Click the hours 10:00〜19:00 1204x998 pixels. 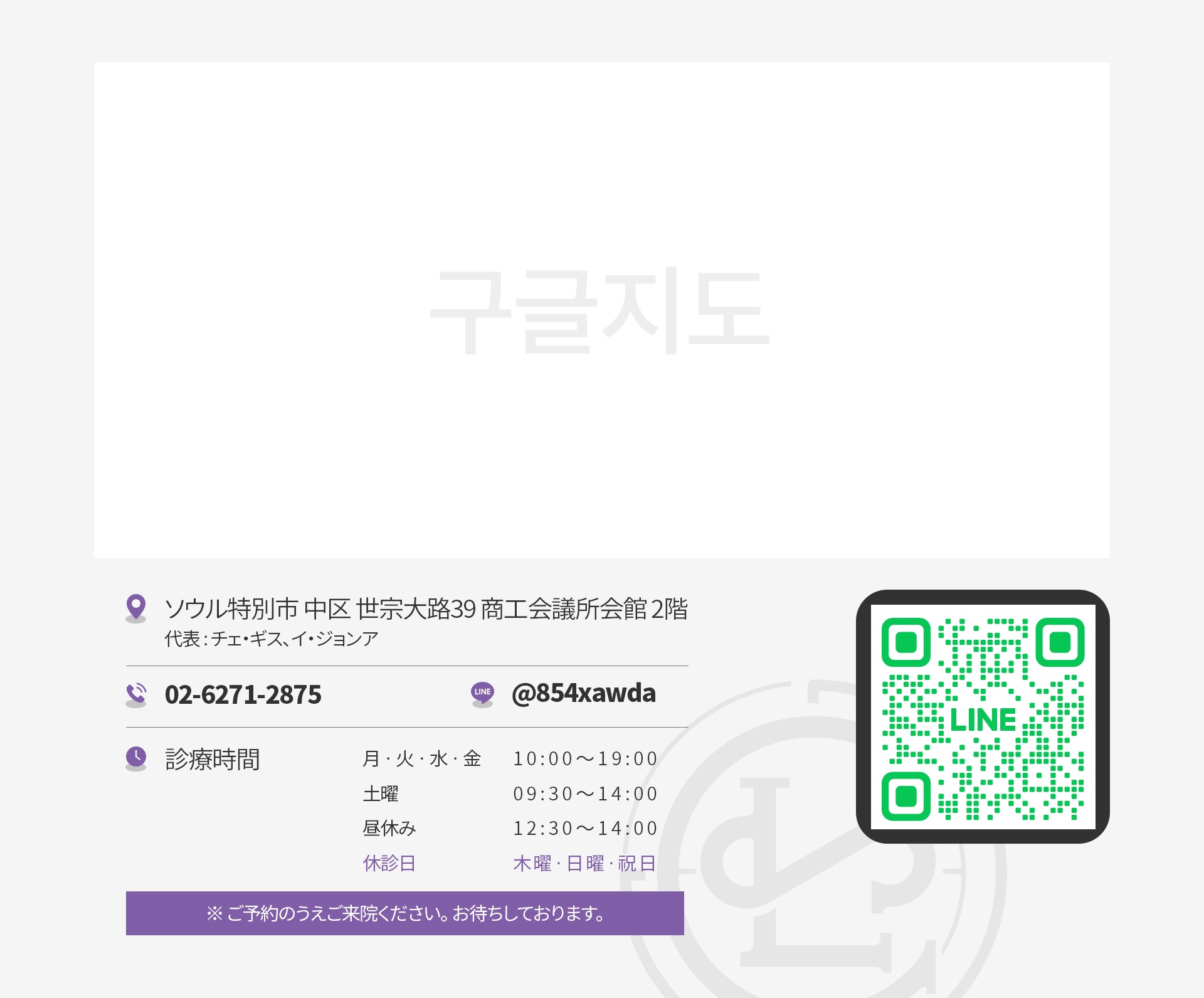point(585,758)
